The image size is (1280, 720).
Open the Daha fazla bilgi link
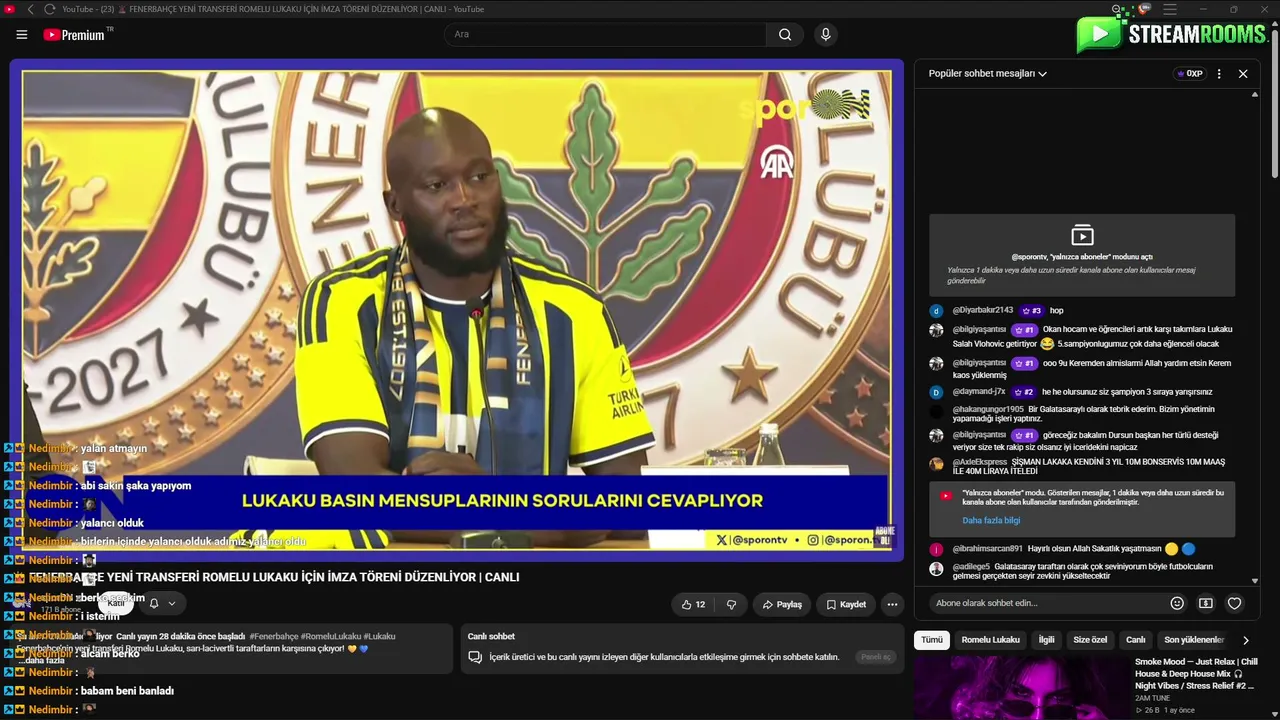(991, 521)
